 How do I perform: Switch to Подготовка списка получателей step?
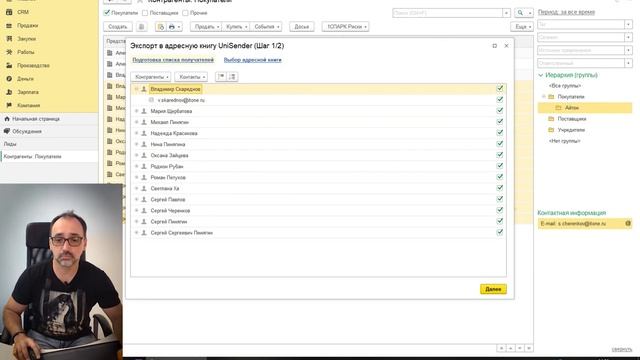[173, 60]
